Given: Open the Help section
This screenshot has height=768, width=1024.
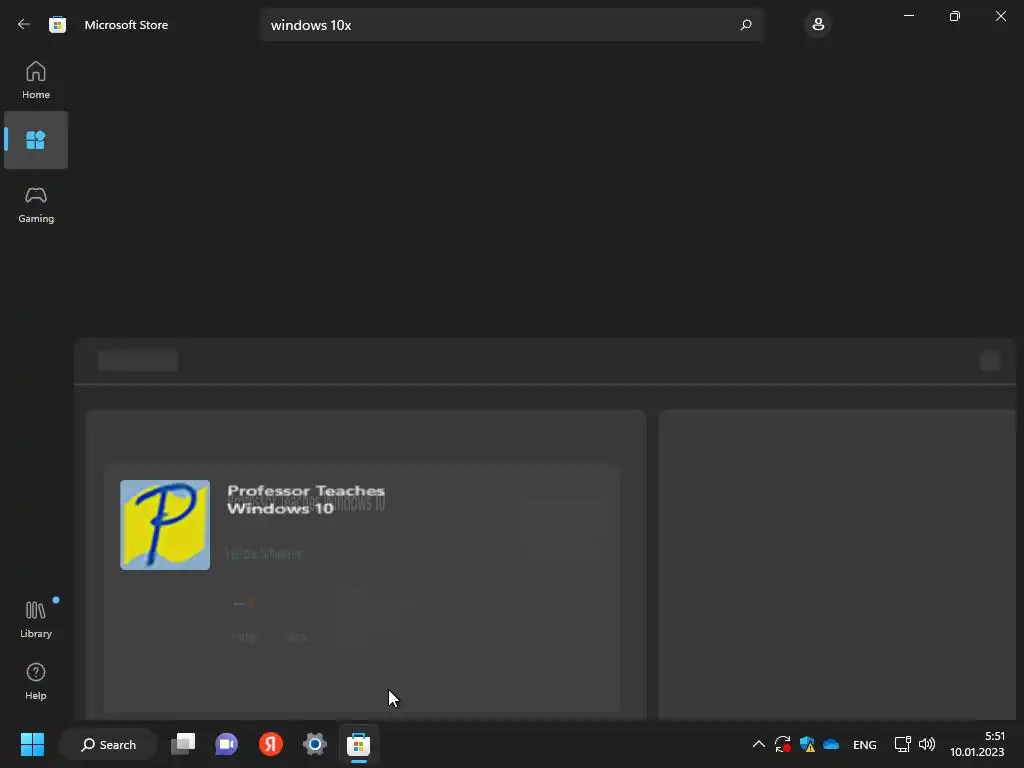Looking at the screenshot, I should tap(36, 682).
